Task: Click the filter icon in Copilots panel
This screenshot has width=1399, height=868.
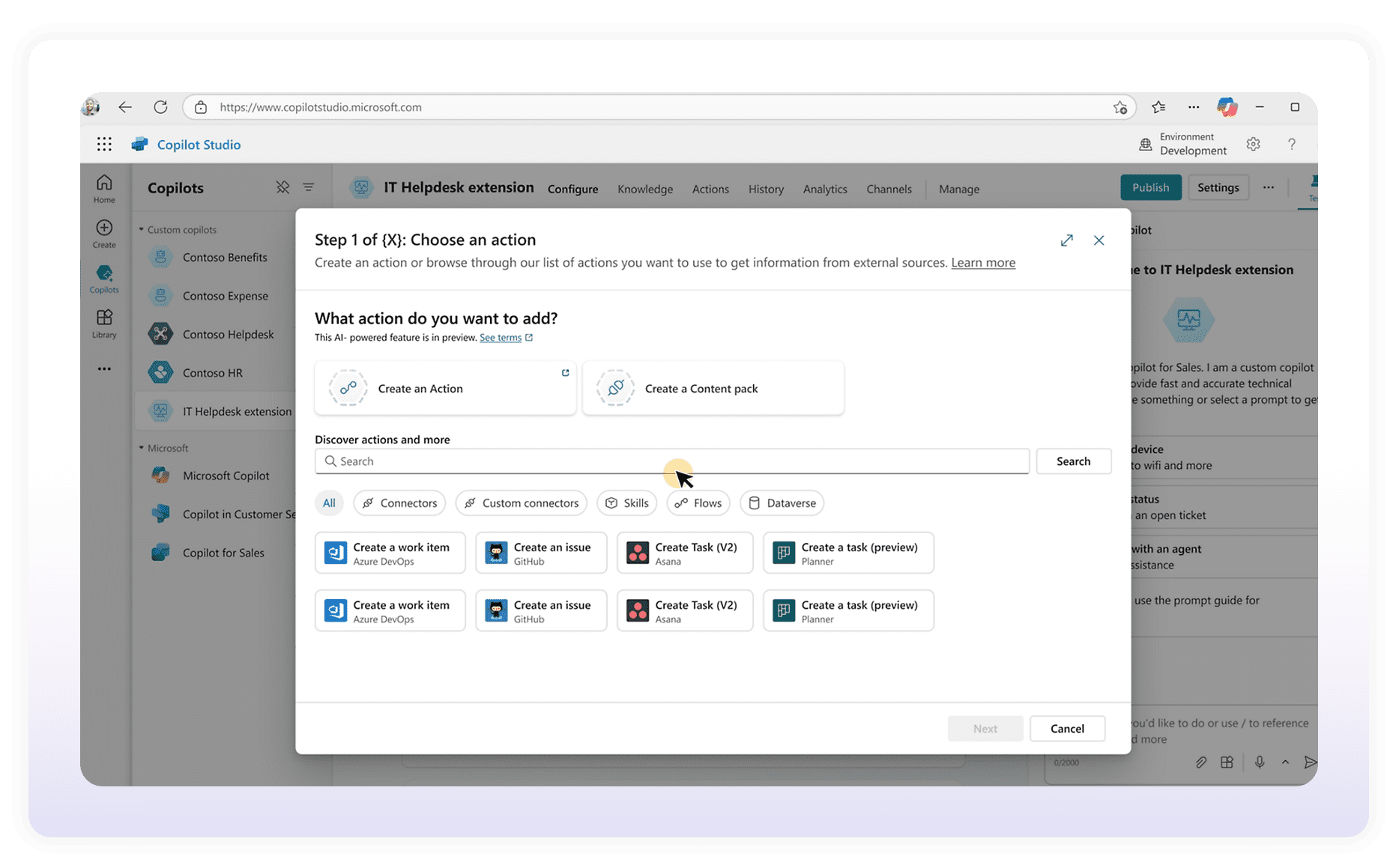Action: pos(309,187)
